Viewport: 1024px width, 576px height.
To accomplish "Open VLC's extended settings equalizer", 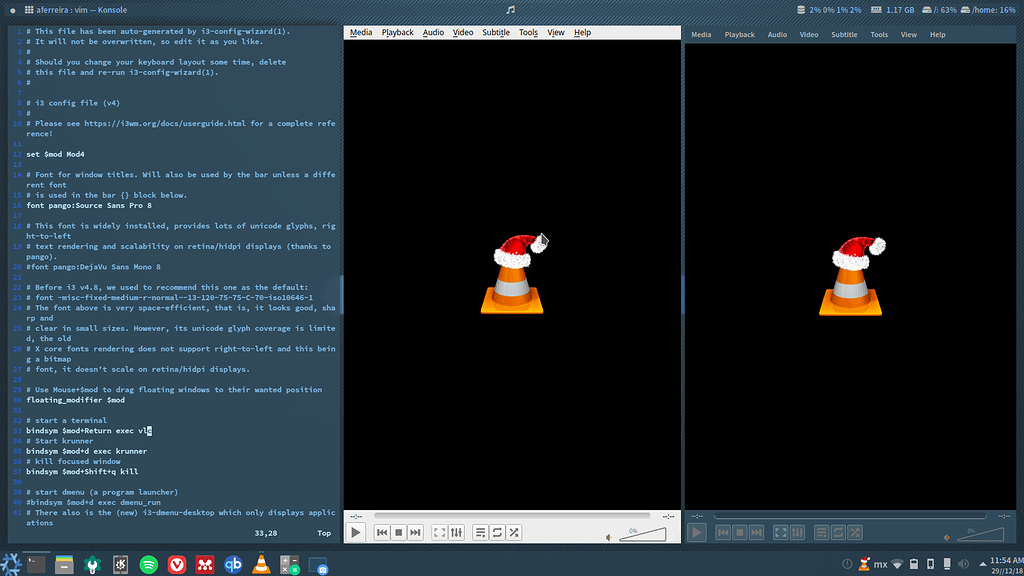I will coord(456,532).
